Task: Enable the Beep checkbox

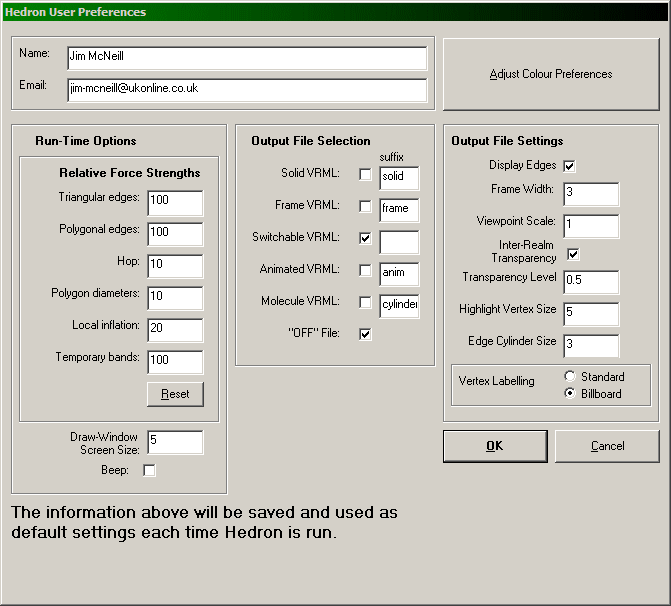Action: coord(150,470)
